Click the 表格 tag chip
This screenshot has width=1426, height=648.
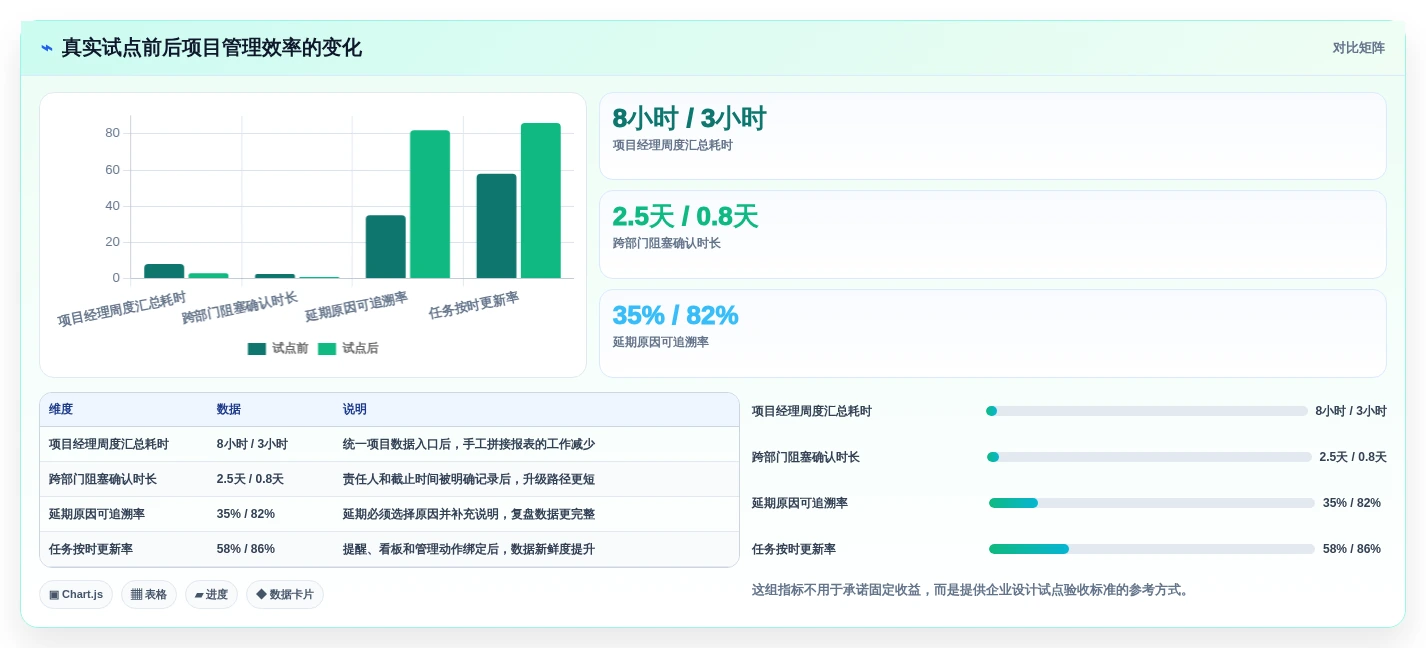149,594
